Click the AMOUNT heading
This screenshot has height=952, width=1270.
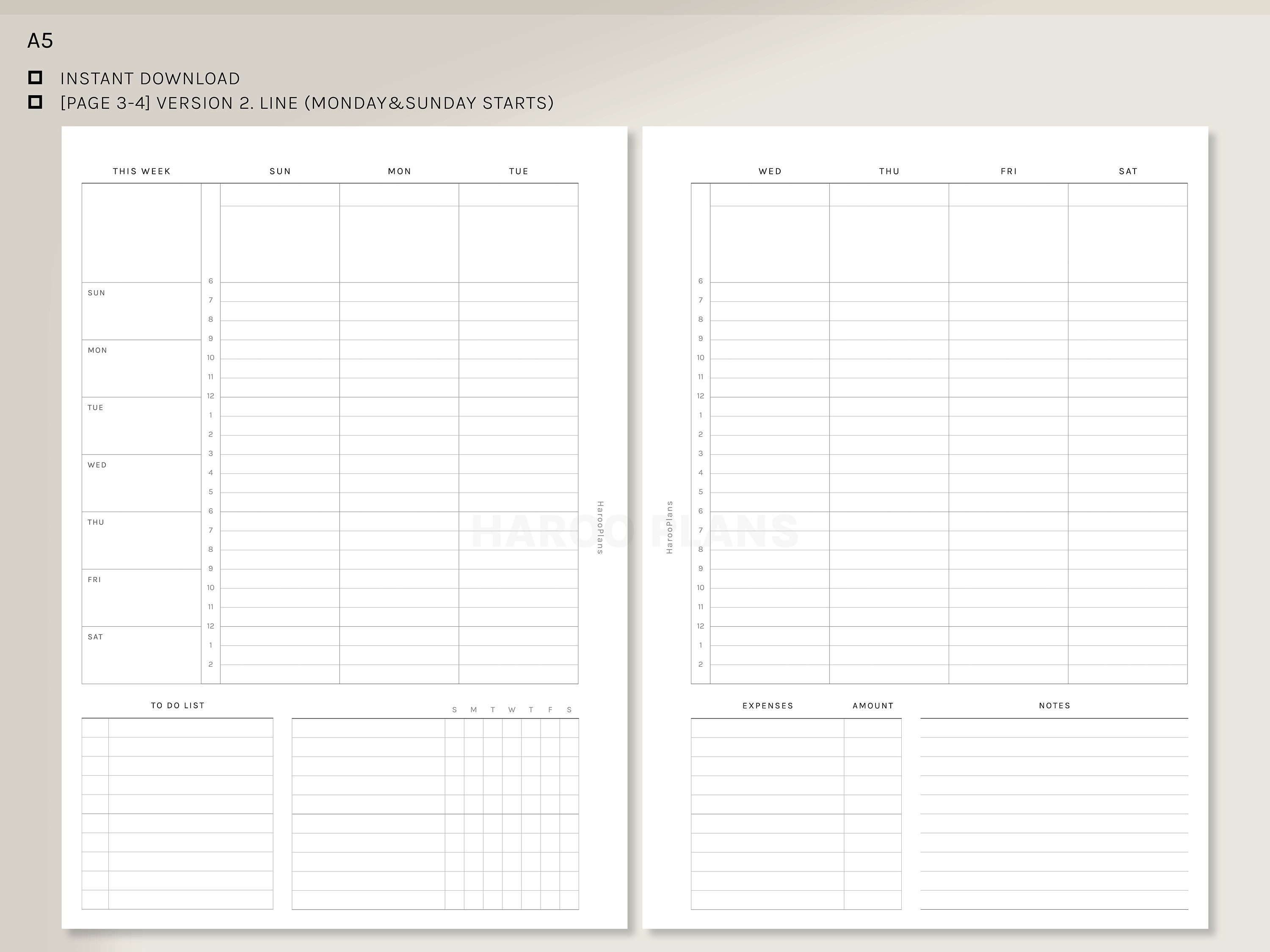click(872, 705)
